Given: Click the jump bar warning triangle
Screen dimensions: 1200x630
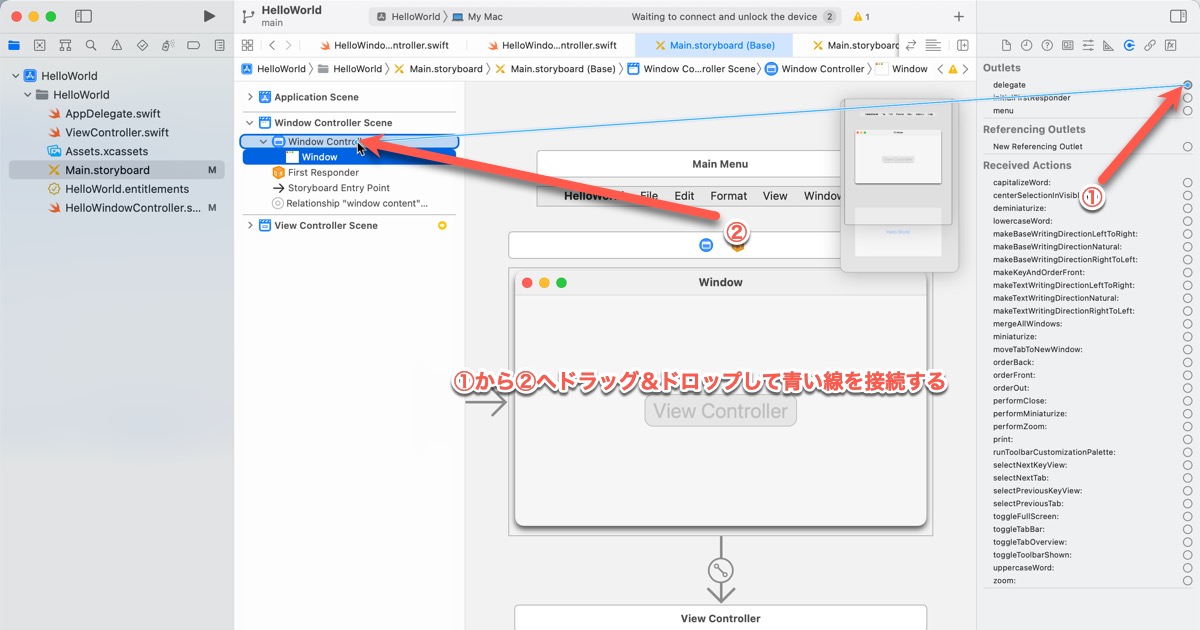Looking at the screenshot, I should click(953, 69).
